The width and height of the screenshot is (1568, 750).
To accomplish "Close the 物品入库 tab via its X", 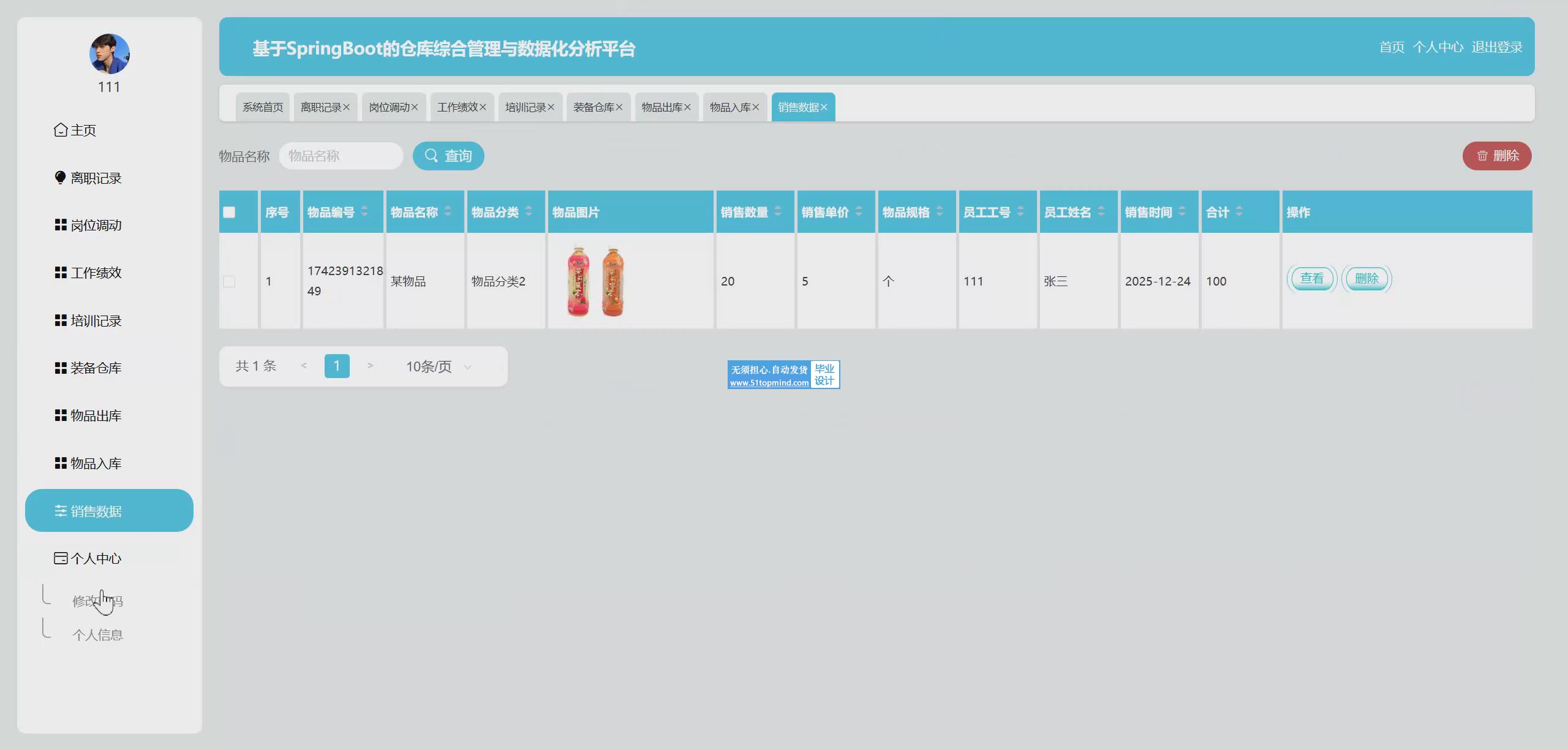I will click(755, 107).
